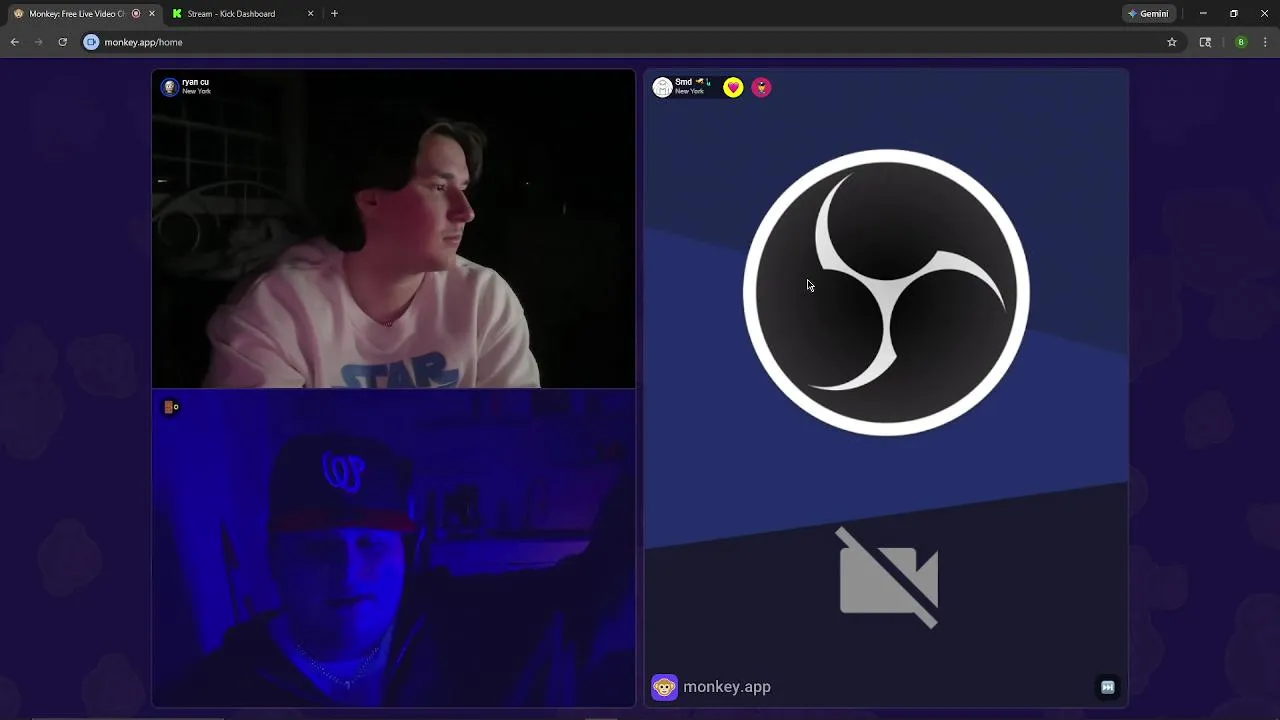
Task: Open the Chrome three-dot menu
Action: (1265, 42)
